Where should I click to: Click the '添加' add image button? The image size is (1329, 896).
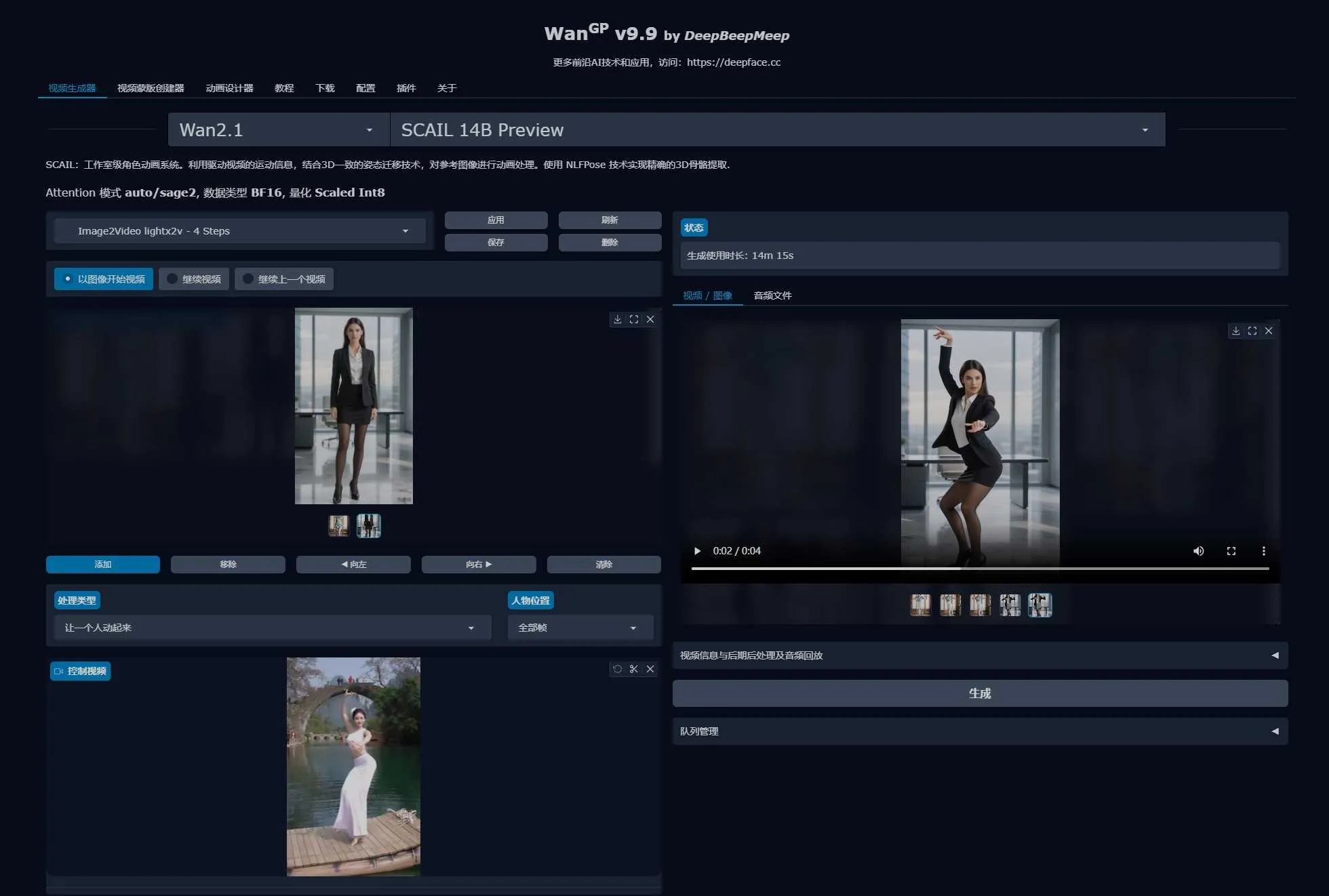[x=103, y=565]
